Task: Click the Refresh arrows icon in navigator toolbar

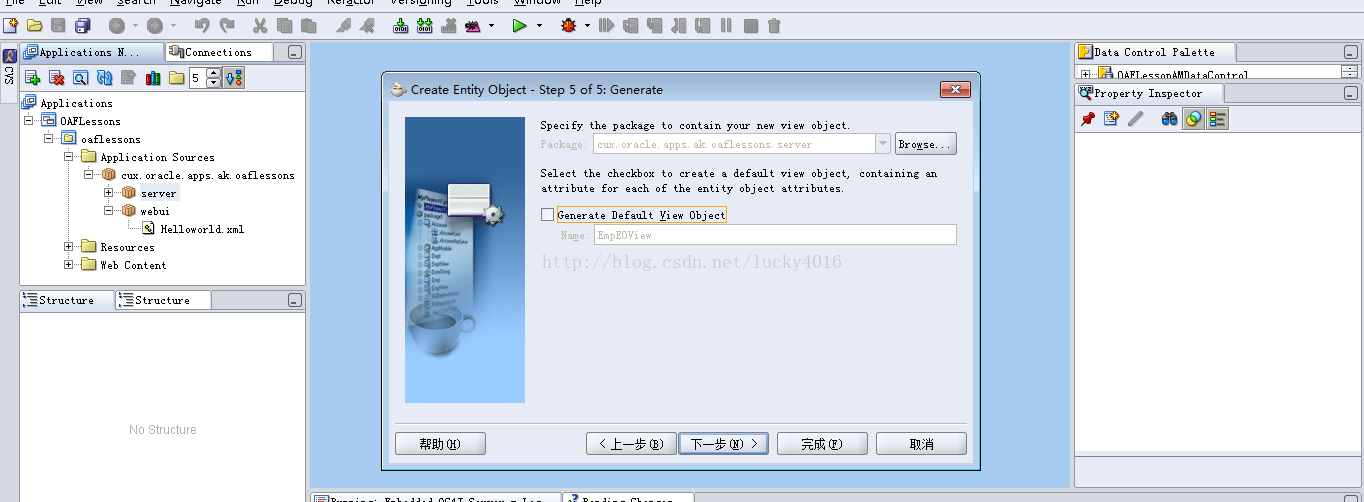Action: (104, 77)
